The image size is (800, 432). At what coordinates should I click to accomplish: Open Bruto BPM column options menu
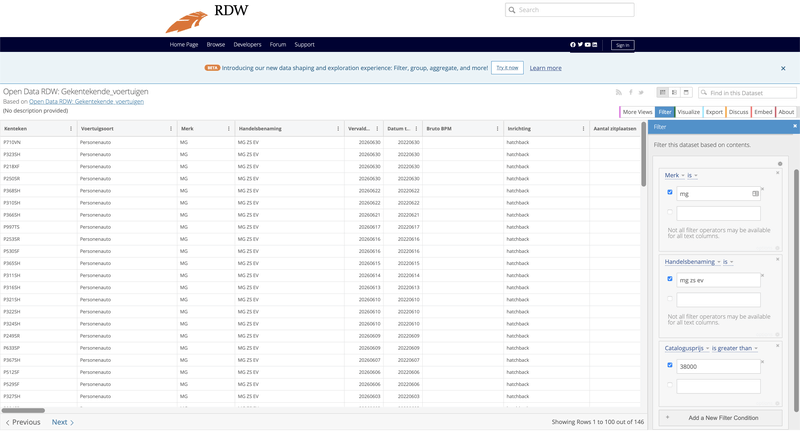pos(497,129)
